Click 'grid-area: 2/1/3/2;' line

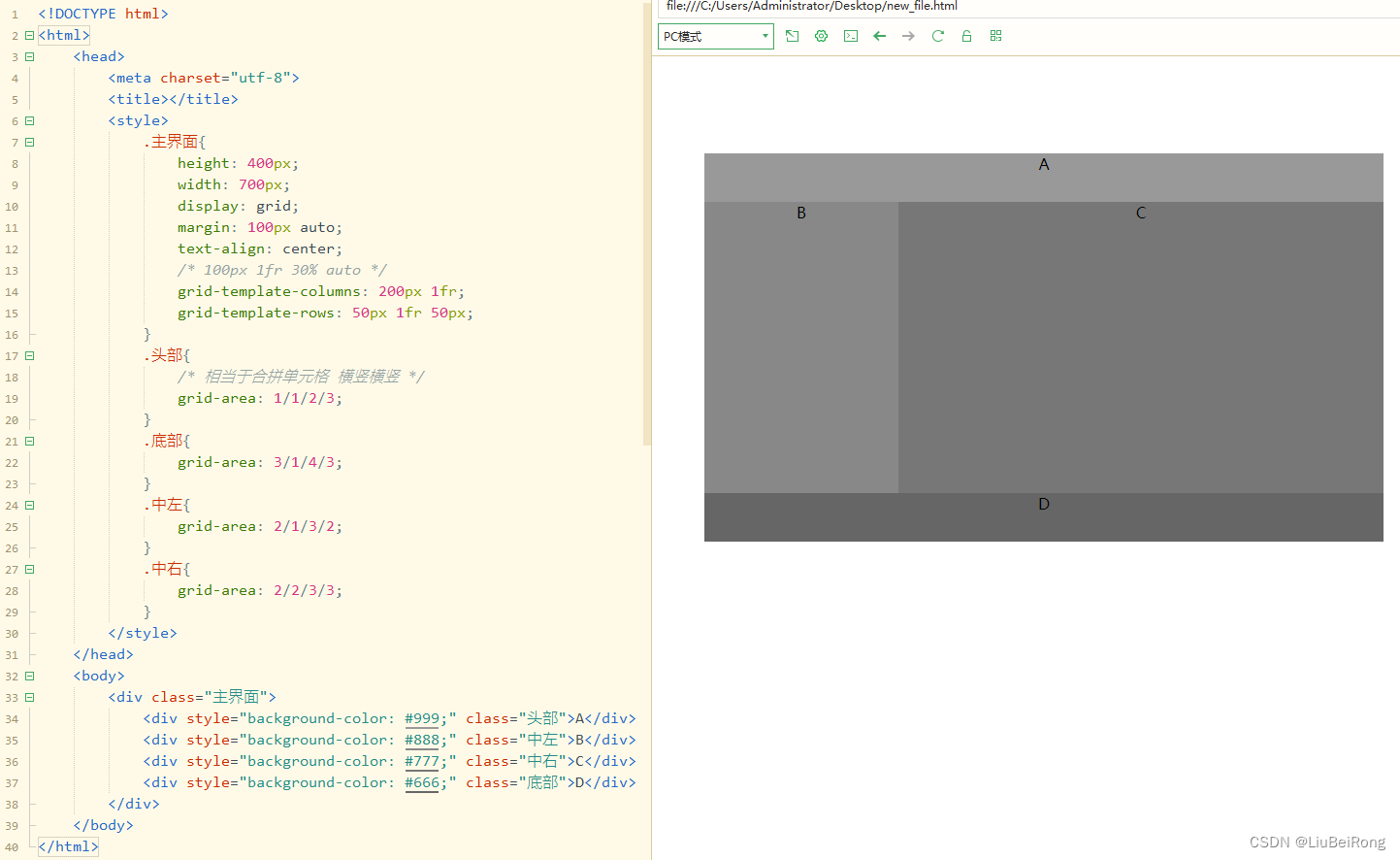tap(260, 526)
